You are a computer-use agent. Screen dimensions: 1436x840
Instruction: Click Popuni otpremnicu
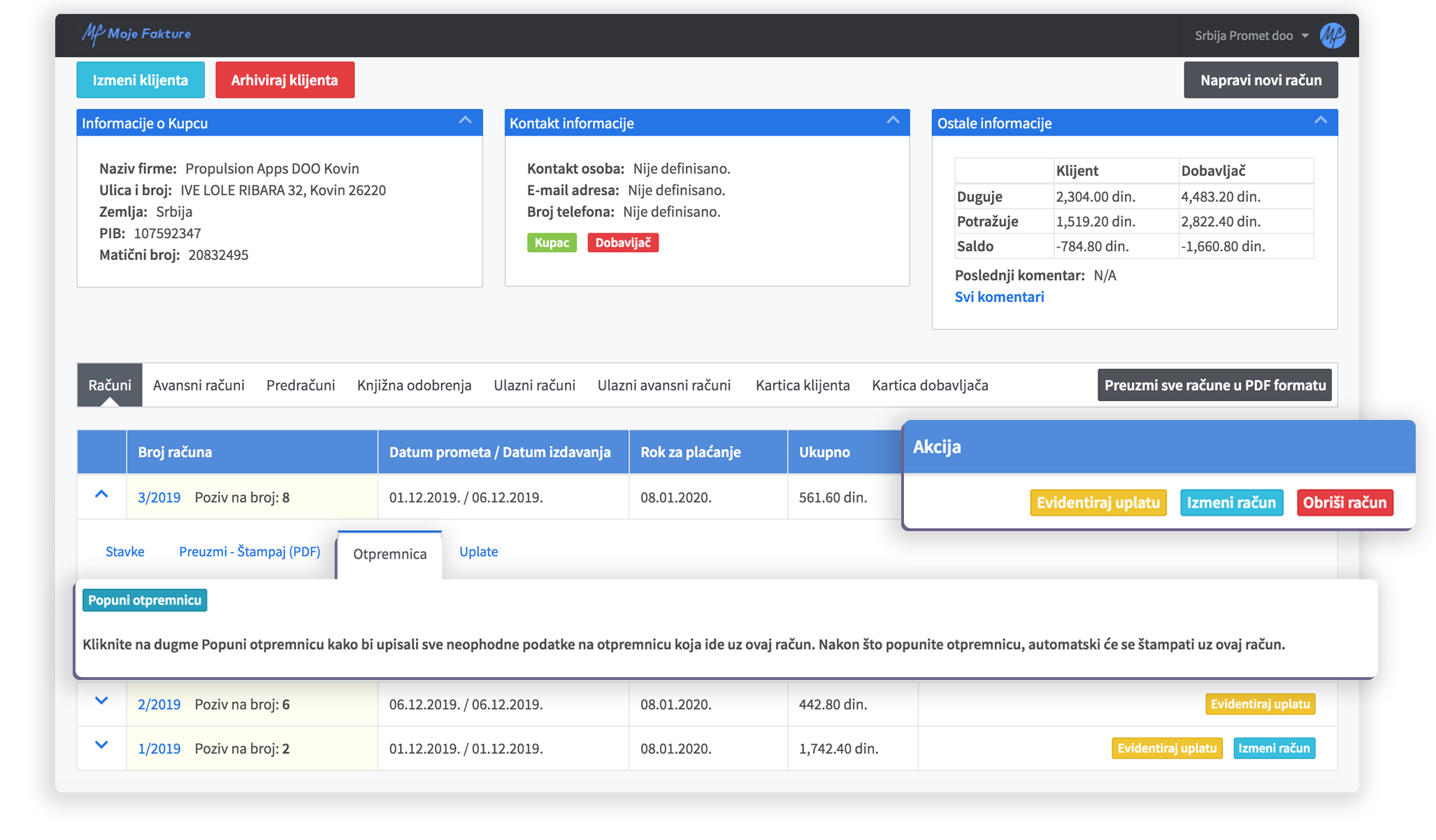point(145,600)
